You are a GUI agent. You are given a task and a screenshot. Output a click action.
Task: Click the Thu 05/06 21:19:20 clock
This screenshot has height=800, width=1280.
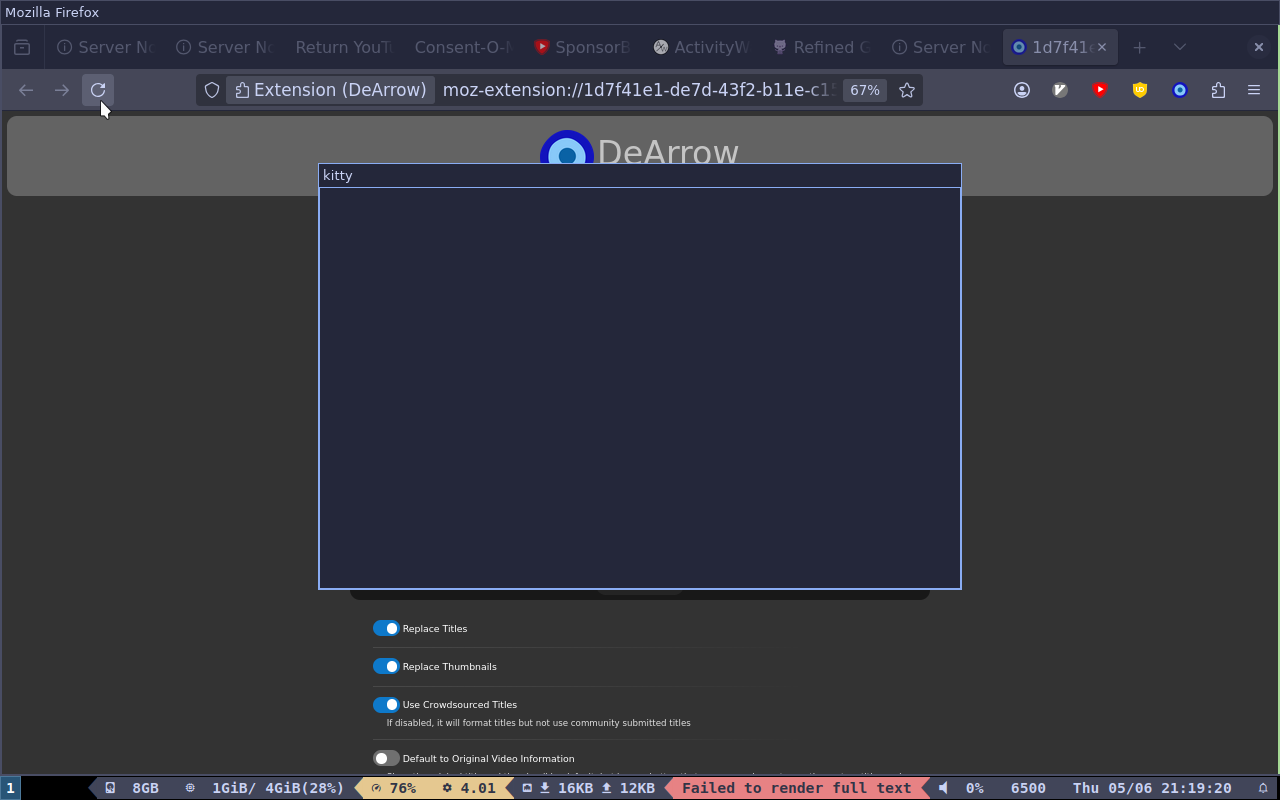(1152, 788)
